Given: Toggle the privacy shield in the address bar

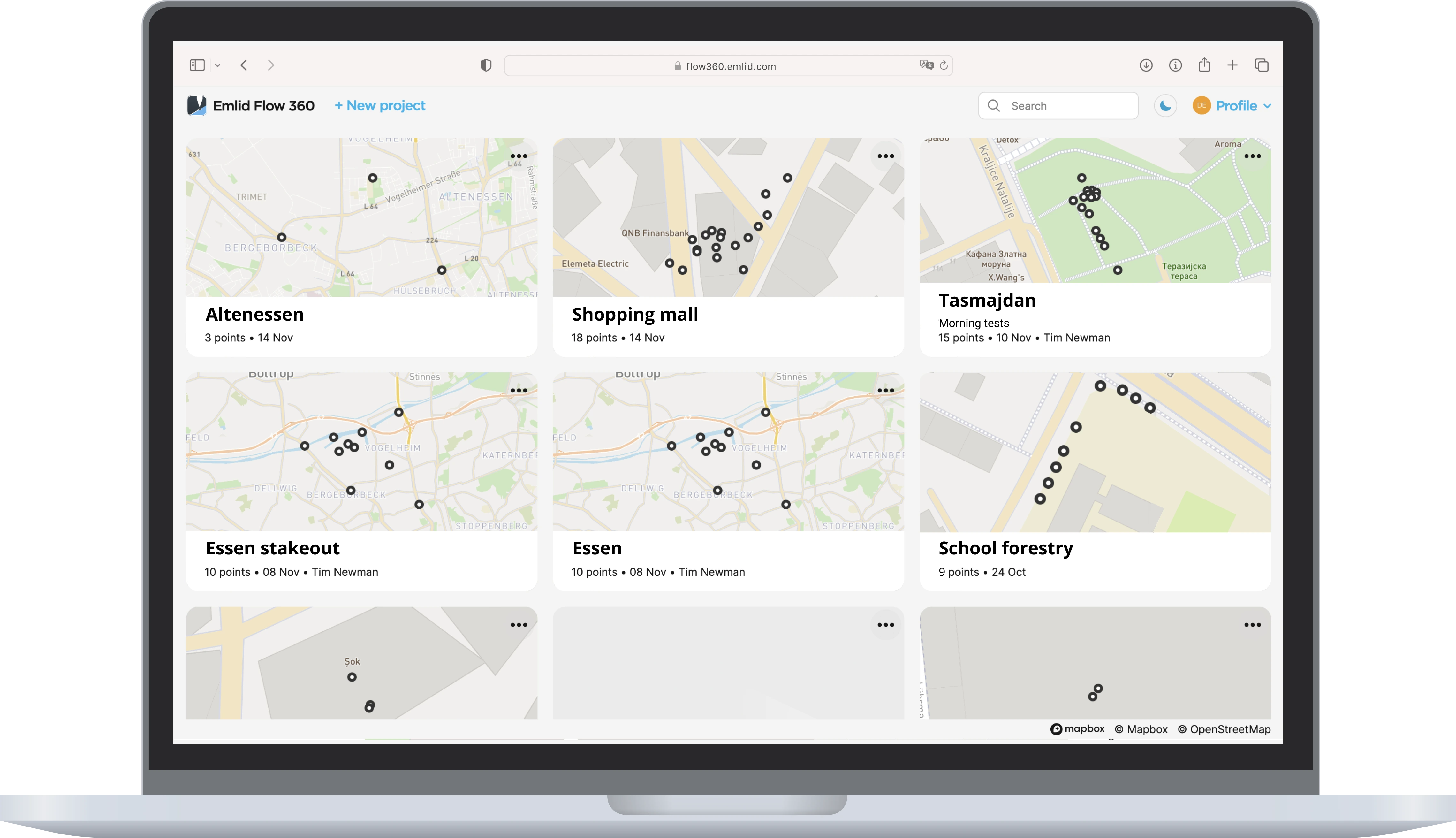Looking at the screenshot, I should point(486,65).
